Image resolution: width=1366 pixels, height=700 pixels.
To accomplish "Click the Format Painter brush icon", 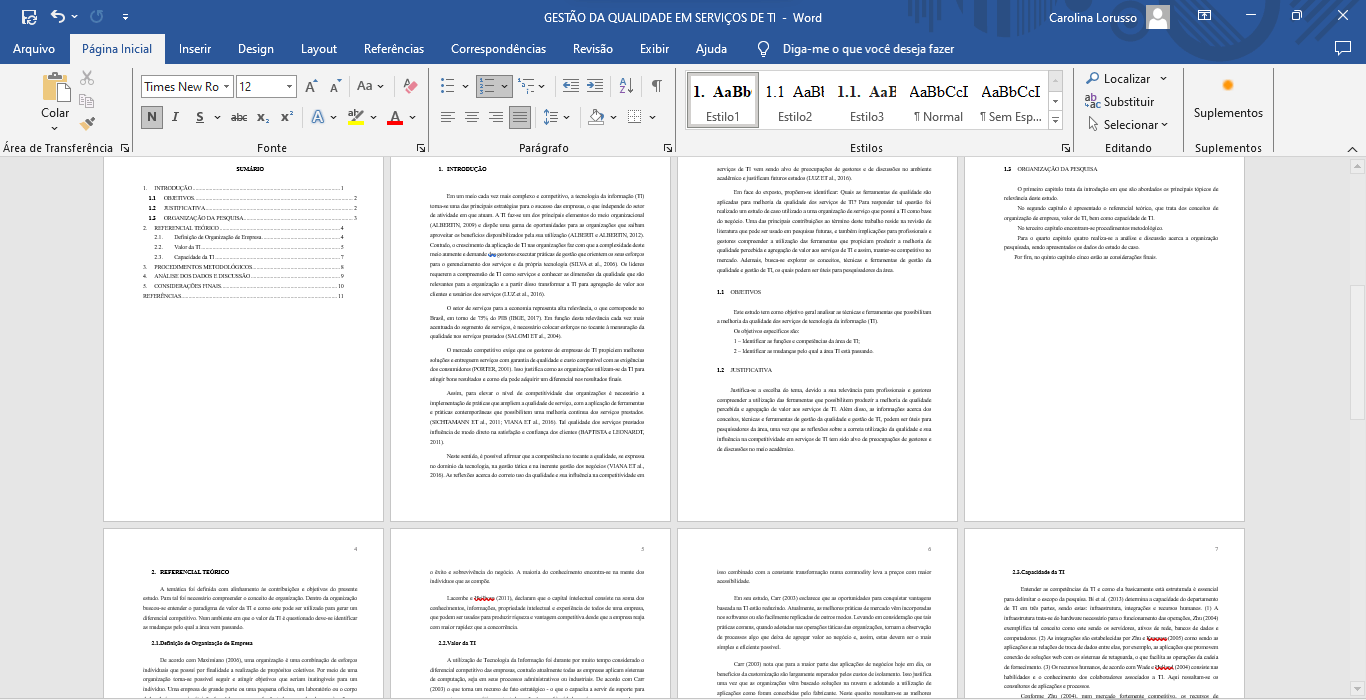I will 87,123.
